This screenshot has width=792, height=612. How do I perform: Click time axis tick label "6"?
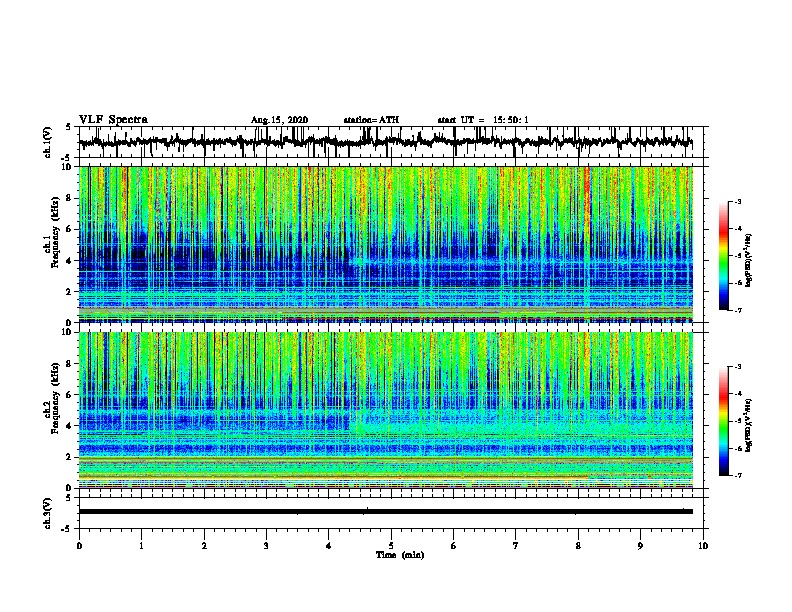click(x=454, y=545)
